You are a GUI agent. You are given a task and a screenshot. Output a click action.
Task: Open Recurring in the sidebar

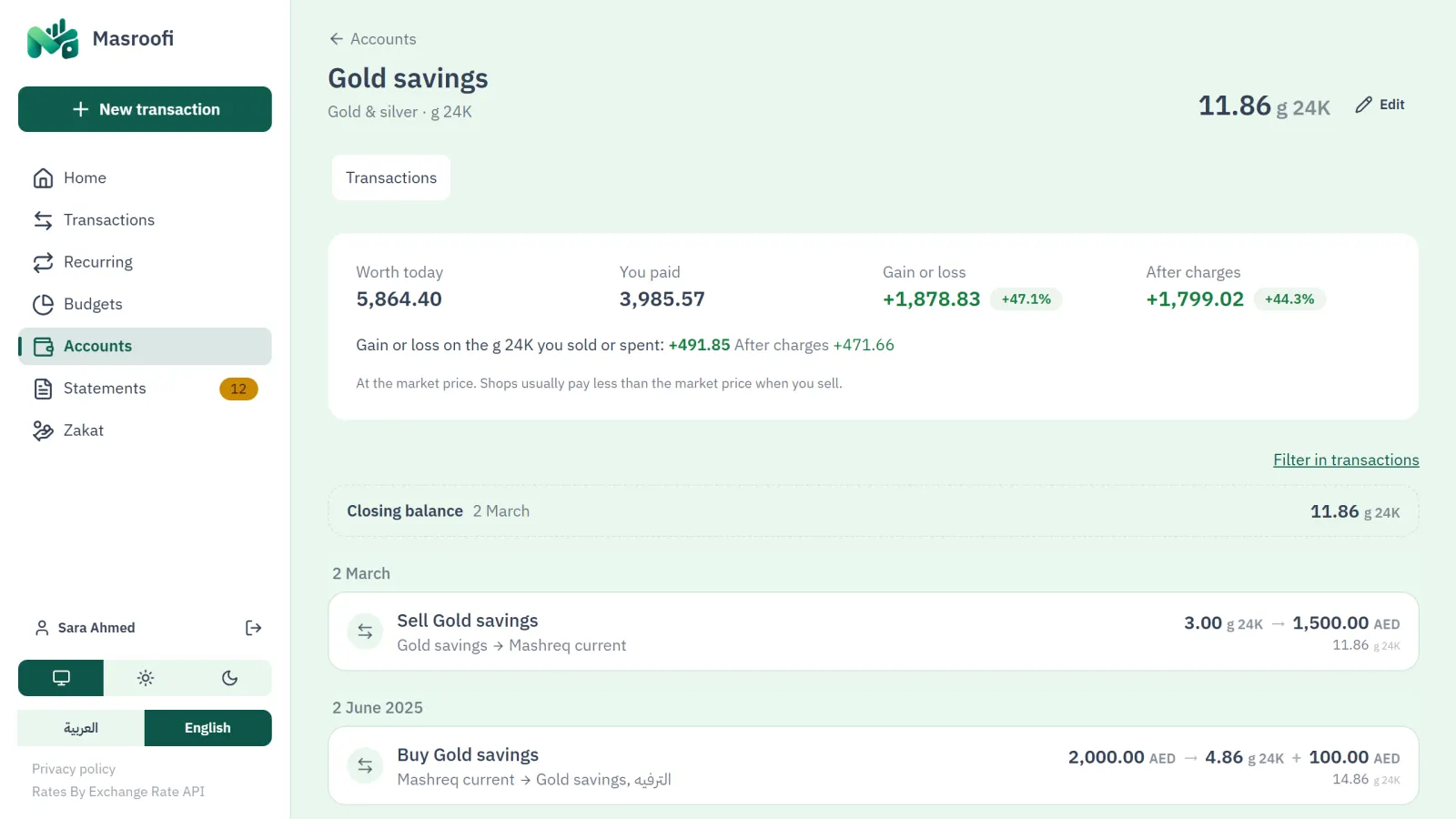[x=145, y=262]
